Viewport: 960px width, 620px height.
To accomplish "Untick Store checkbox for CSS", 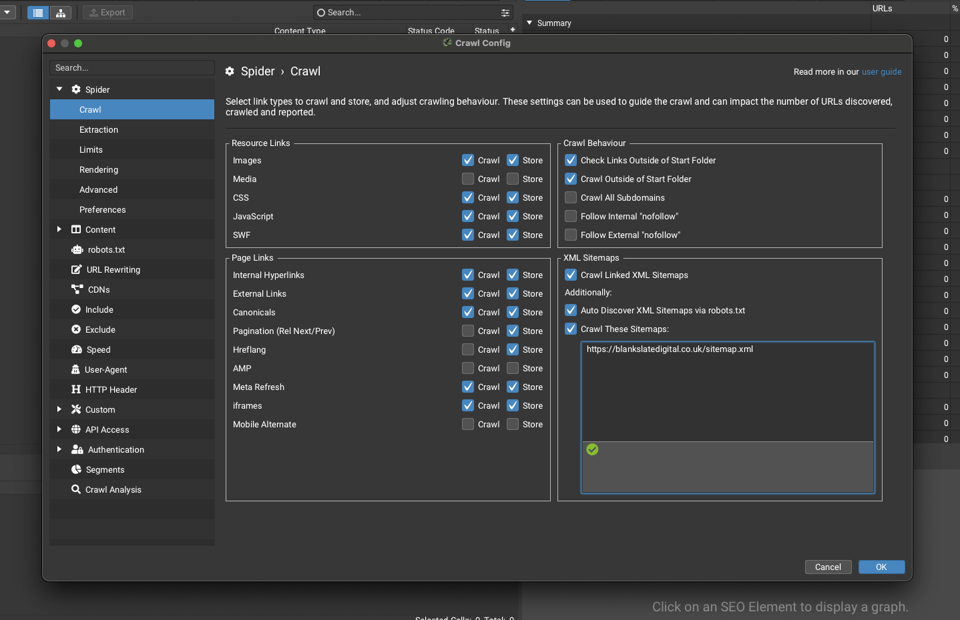I will pyautogui.click(x=512, y=198).
